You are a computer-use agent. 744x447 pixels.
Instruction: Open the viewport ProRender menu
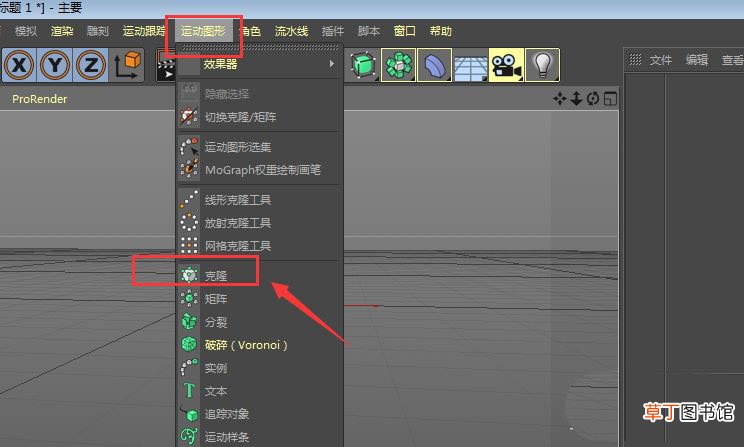39,99
